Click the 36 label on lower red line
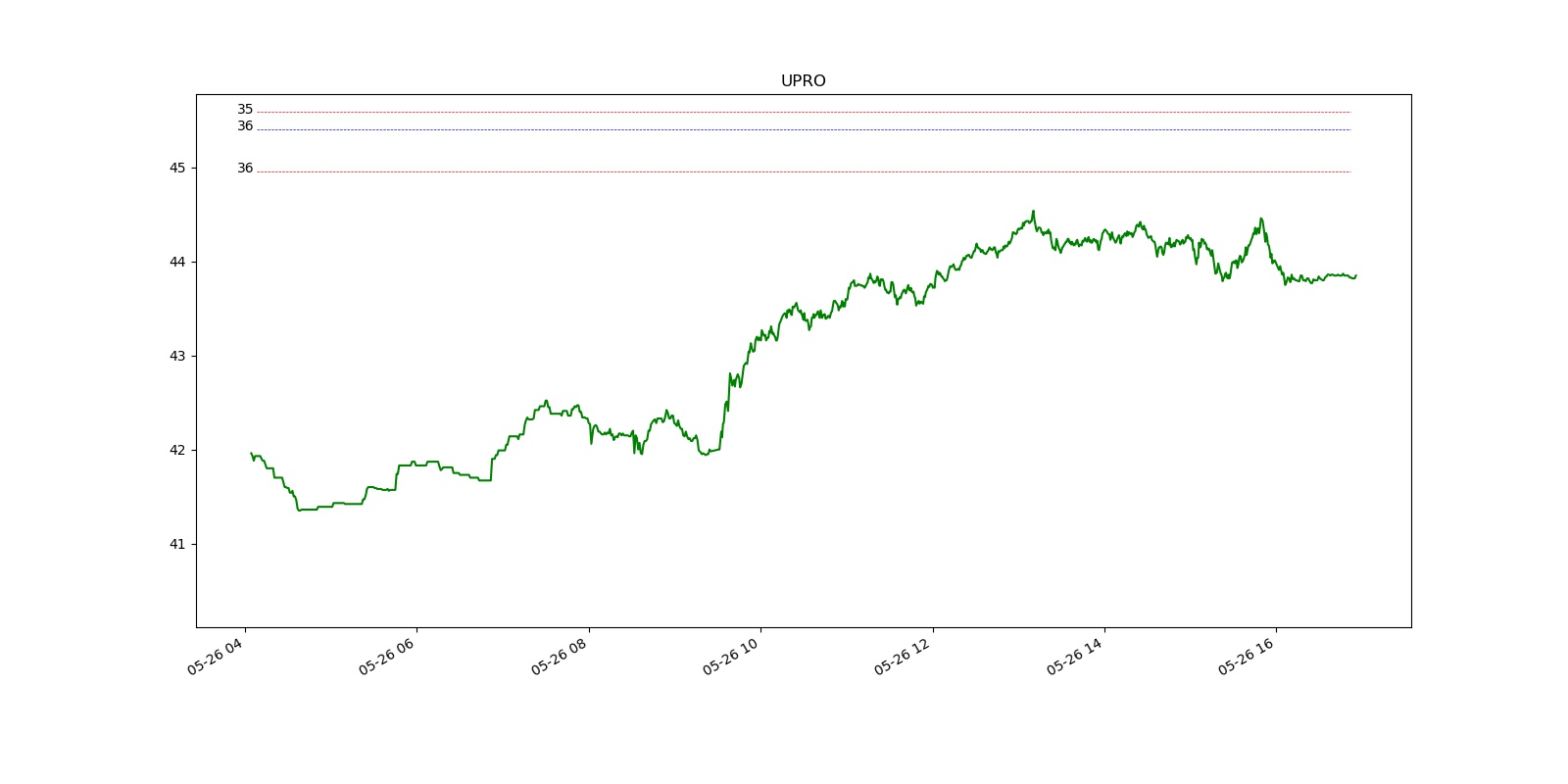Screen dimensions: 1568x784 (x=245, y=169)
